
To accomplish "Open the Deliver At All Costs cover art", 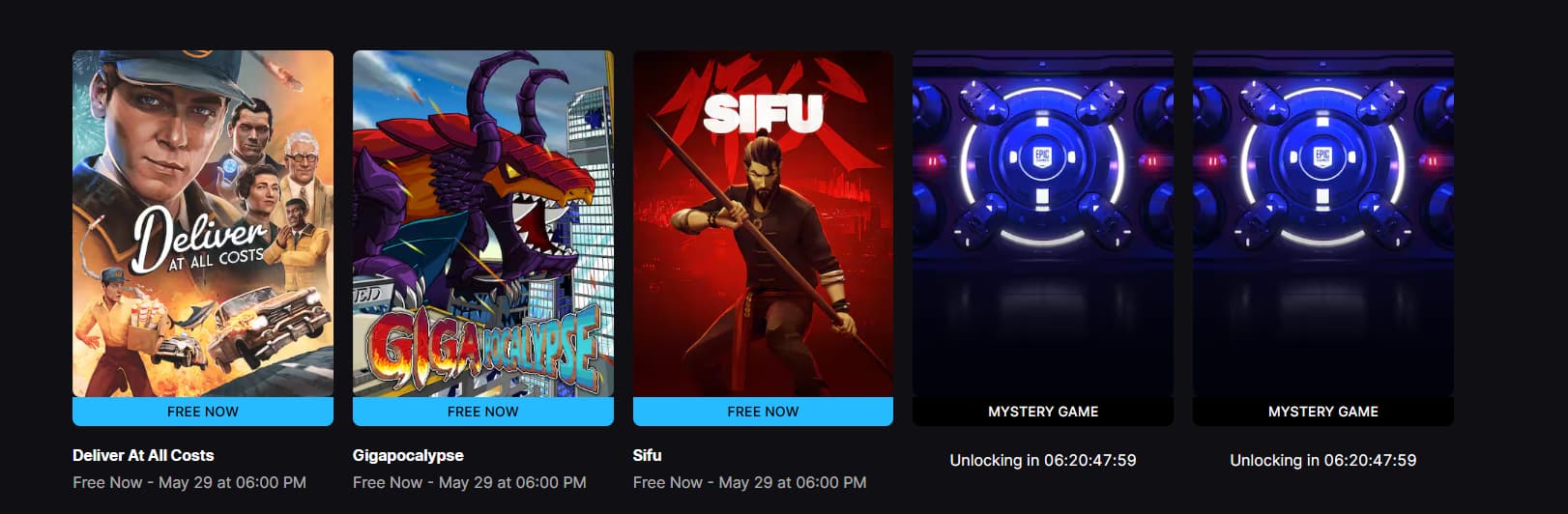I will click(x=203, y=223).
